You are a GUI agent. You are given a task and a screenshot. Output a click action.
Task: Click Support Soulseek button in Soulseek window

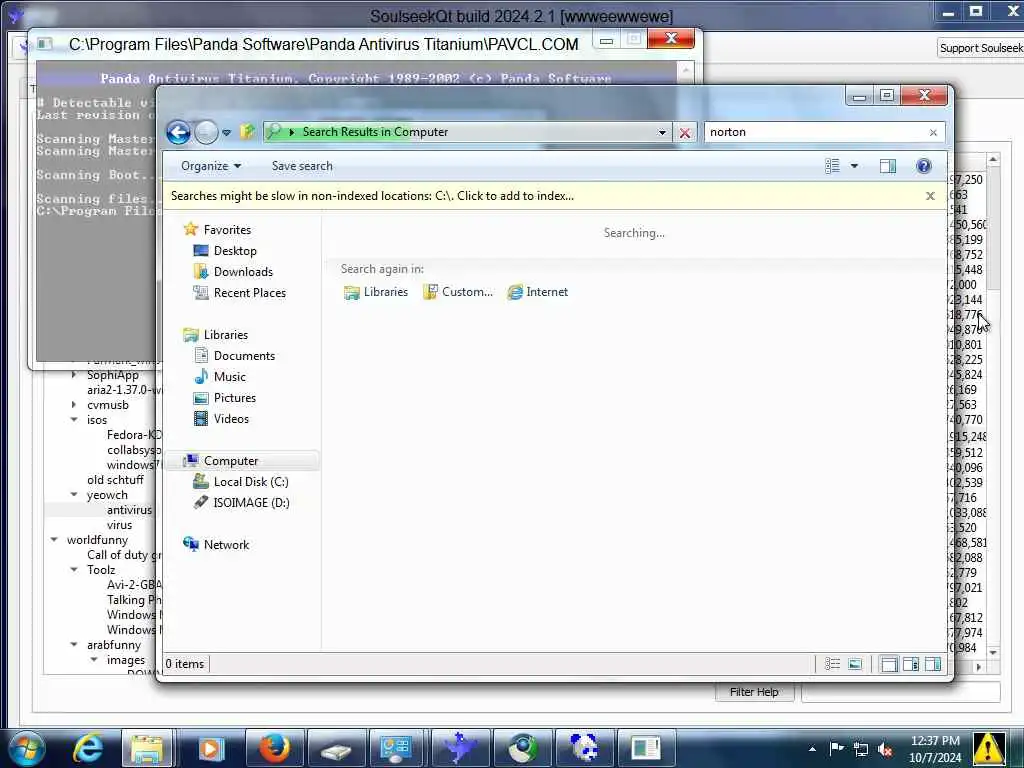[980, 48]
